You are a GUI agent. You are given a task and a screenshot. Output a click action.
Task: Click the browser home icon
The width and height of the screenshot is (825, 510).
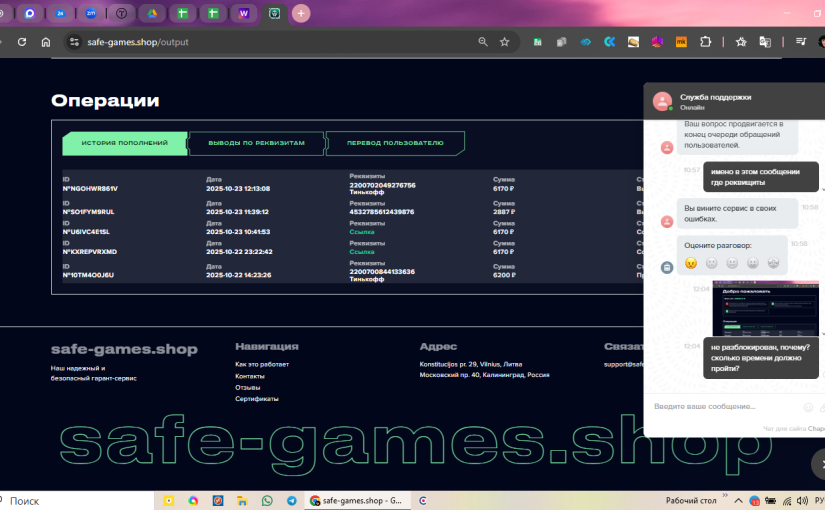pyautogui.click(x=46, y=42)
